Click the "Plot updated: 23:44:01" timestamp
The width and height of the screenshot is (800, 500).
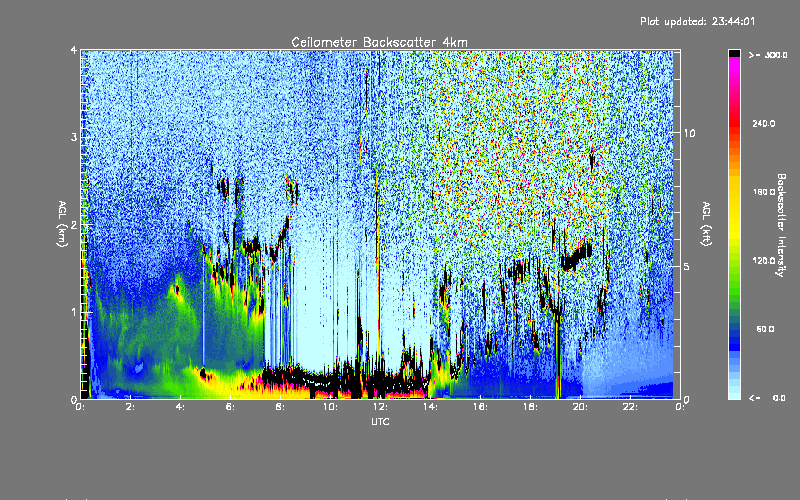697,21
